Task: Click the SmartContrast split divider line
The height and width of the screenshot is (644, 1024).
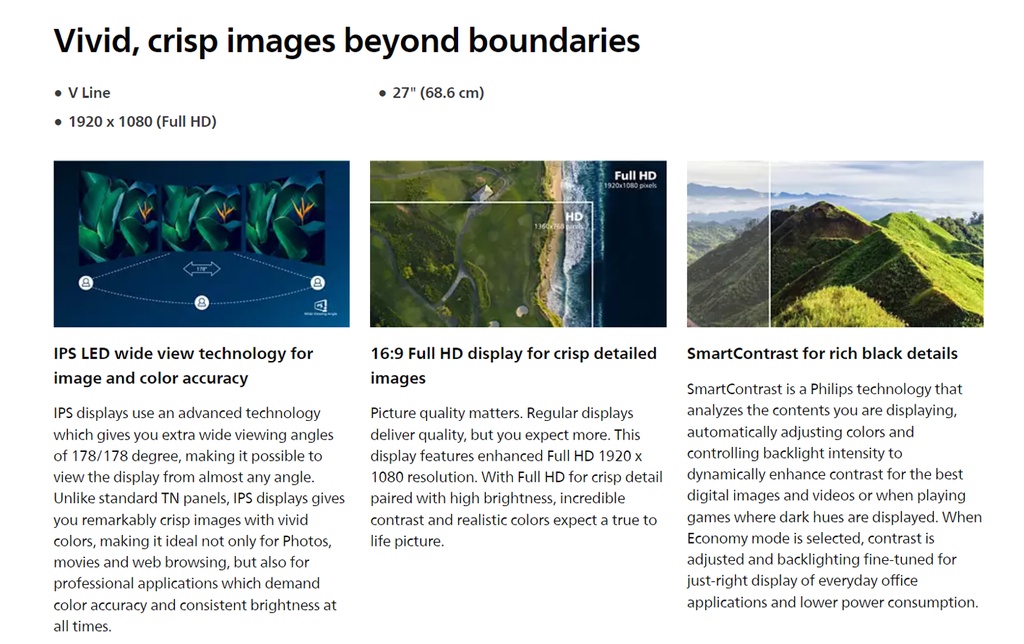Action: [x=769, y=243]
